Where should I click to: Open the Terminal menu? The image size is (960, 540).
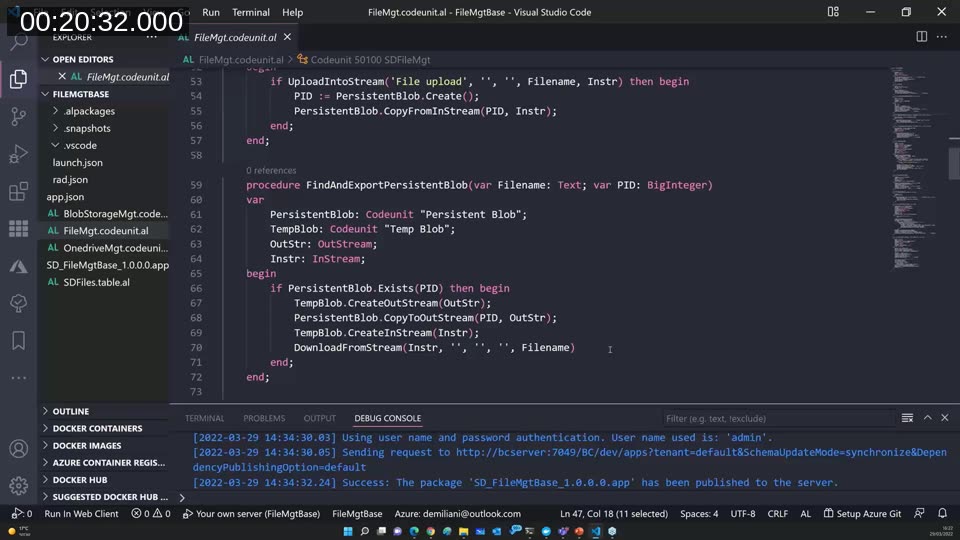point(251,12)
